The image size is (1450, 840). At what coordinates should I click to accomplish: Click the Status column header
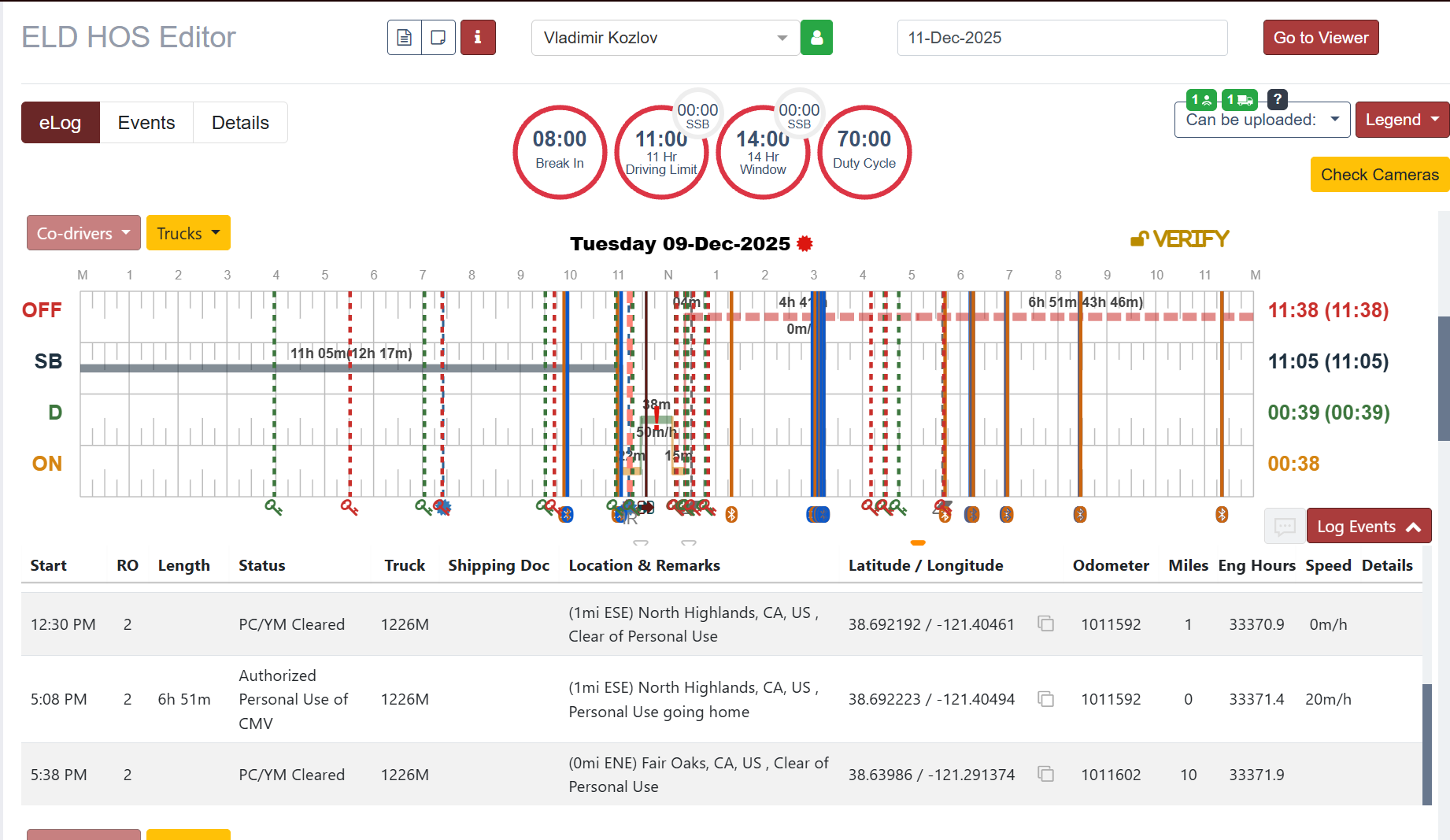(262, 565)
